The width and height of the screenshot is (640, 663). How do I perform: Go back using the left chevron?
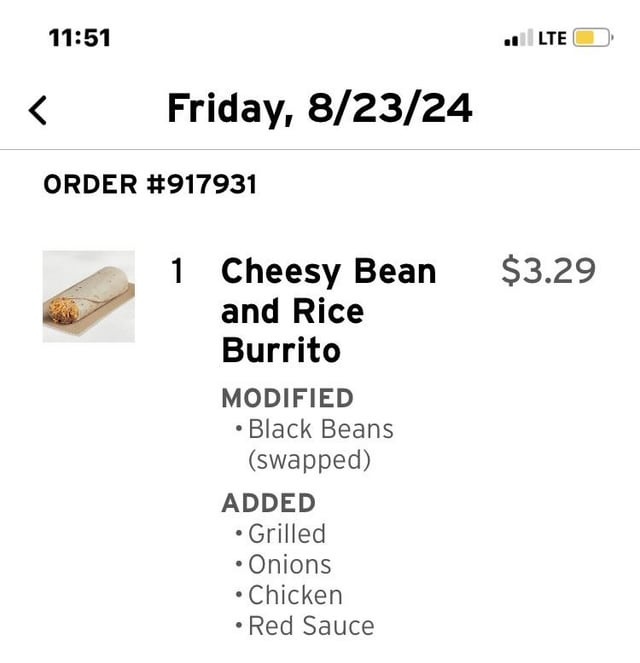pos(38,109)
